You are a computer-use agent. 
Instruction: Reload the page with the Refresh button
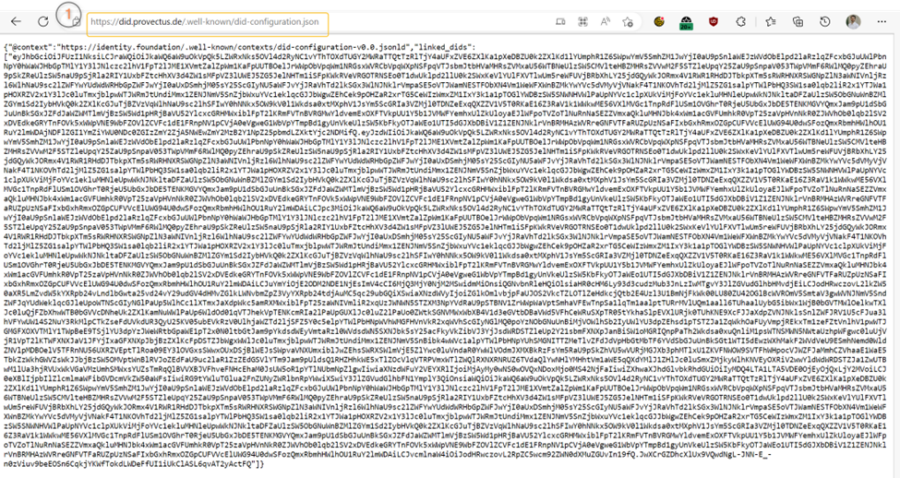[45, 21]
